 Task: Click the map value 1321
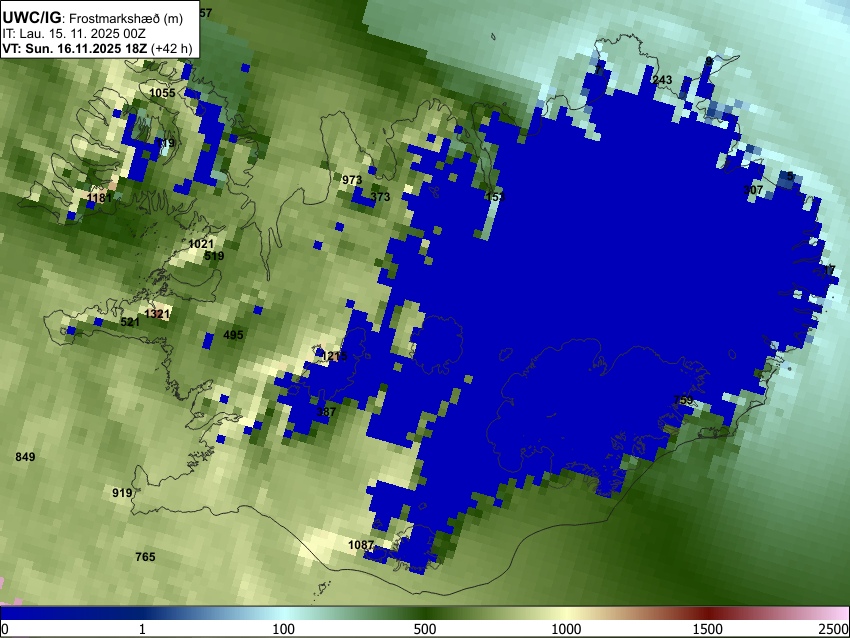point(157,314)
